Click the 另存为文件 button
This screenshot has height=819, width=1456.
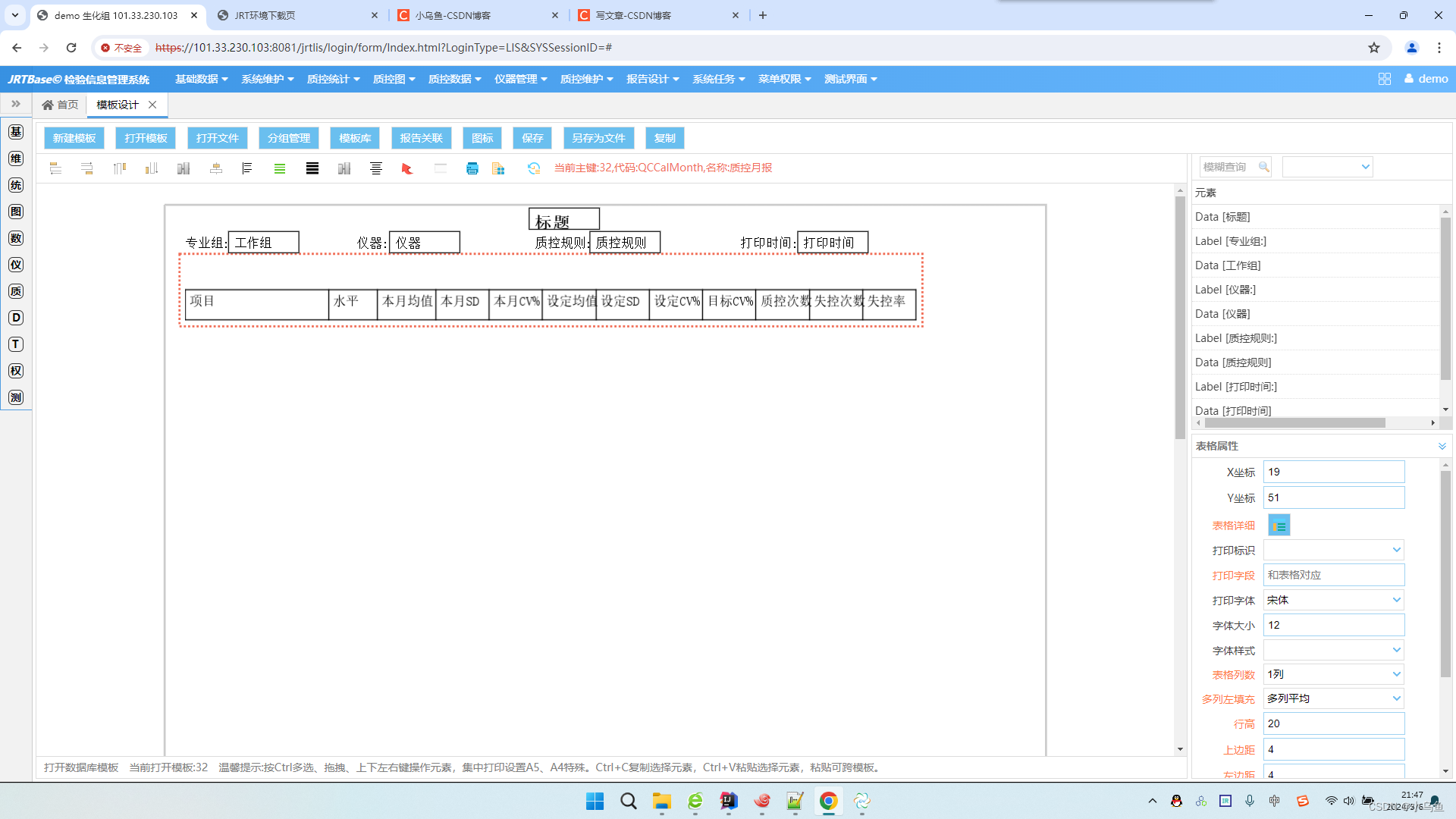click(x=598, y=138)
